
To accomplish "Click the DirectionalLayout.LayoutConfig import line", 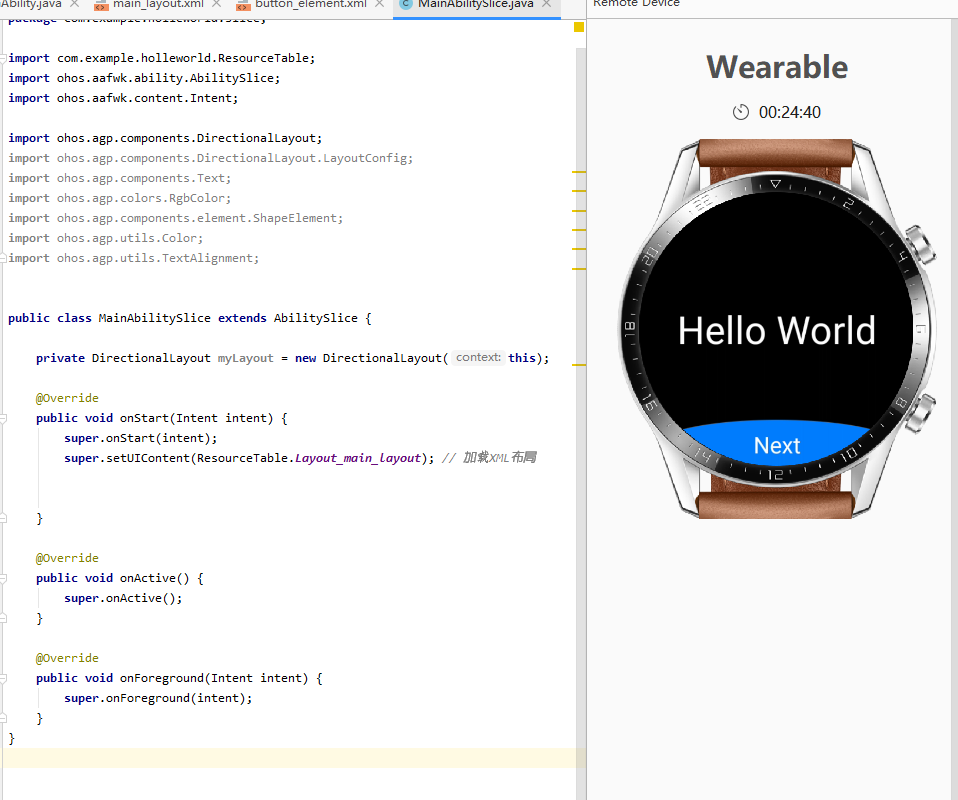I will click(210, 158).
